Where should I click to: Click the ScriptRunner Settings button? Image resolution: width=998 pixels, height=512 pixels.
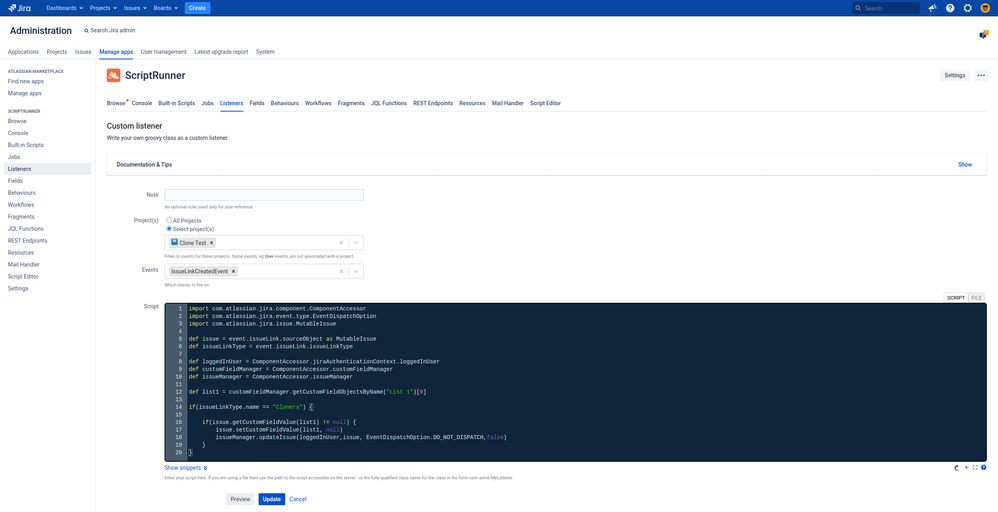pyautogui.click(x=955, y=75)
